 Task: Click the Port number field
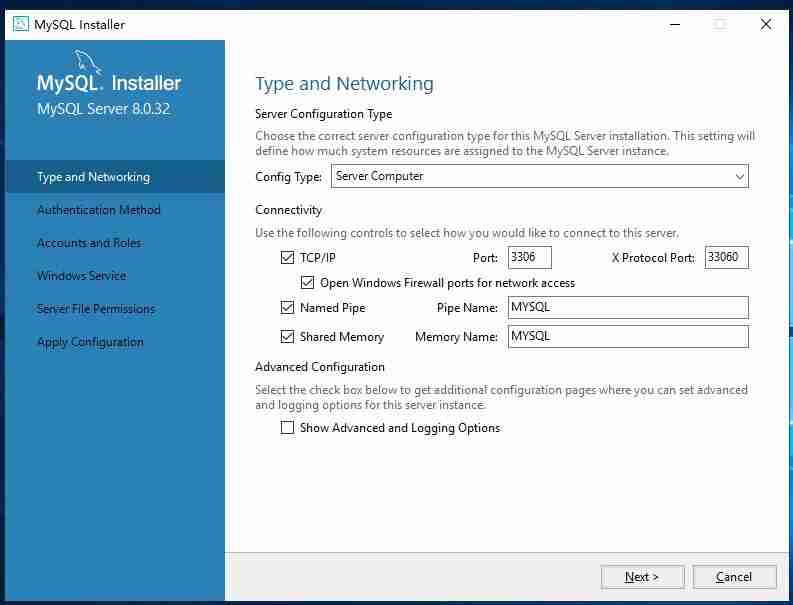pyautogui.click(x=529, y=258)
